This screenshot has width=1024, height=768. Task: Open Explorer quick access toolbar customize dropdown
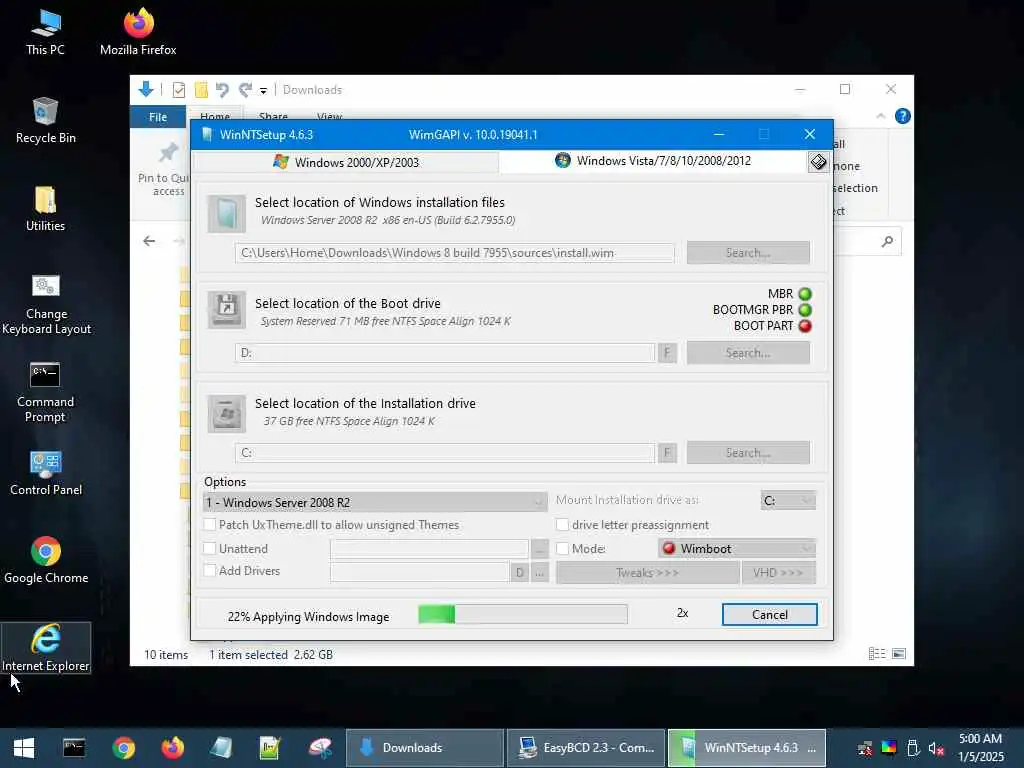point(263,90)
